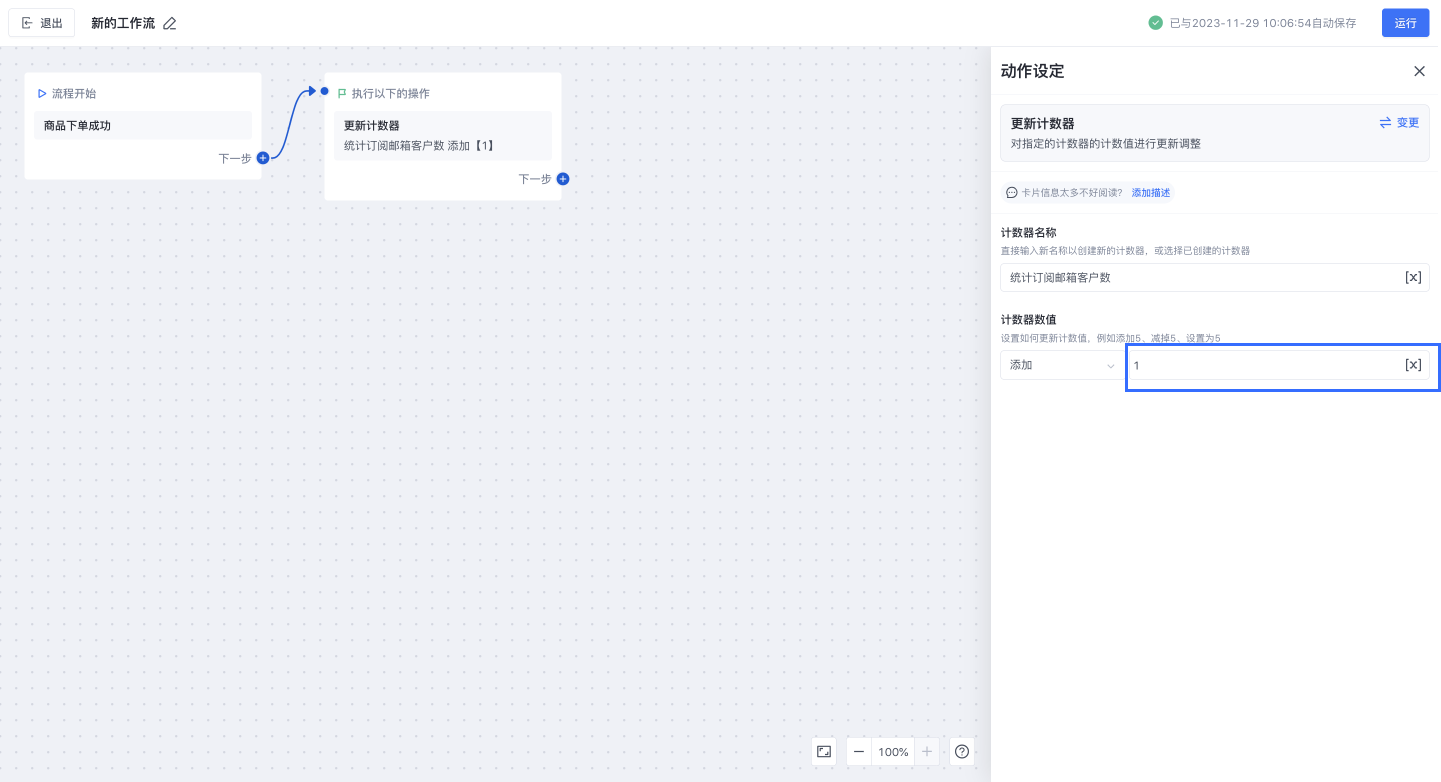Screen dimensions: 1441x782
Task: Click the fit-to-screen canvas icon
Action: [x=824, y=751]
